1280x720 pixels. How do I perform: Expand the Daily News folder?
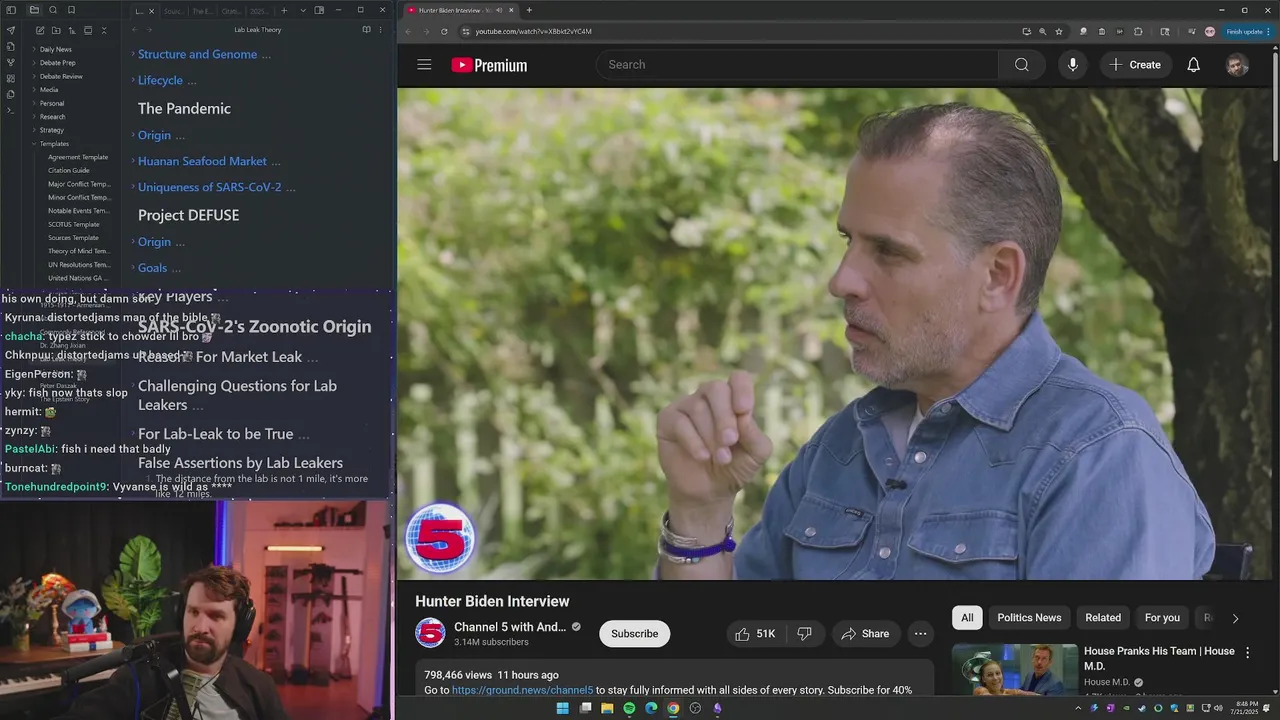55,49
